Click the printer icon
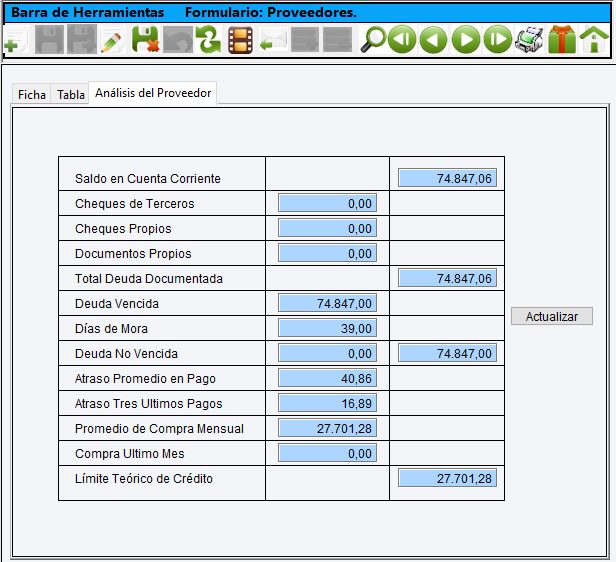 coord(529,41)
